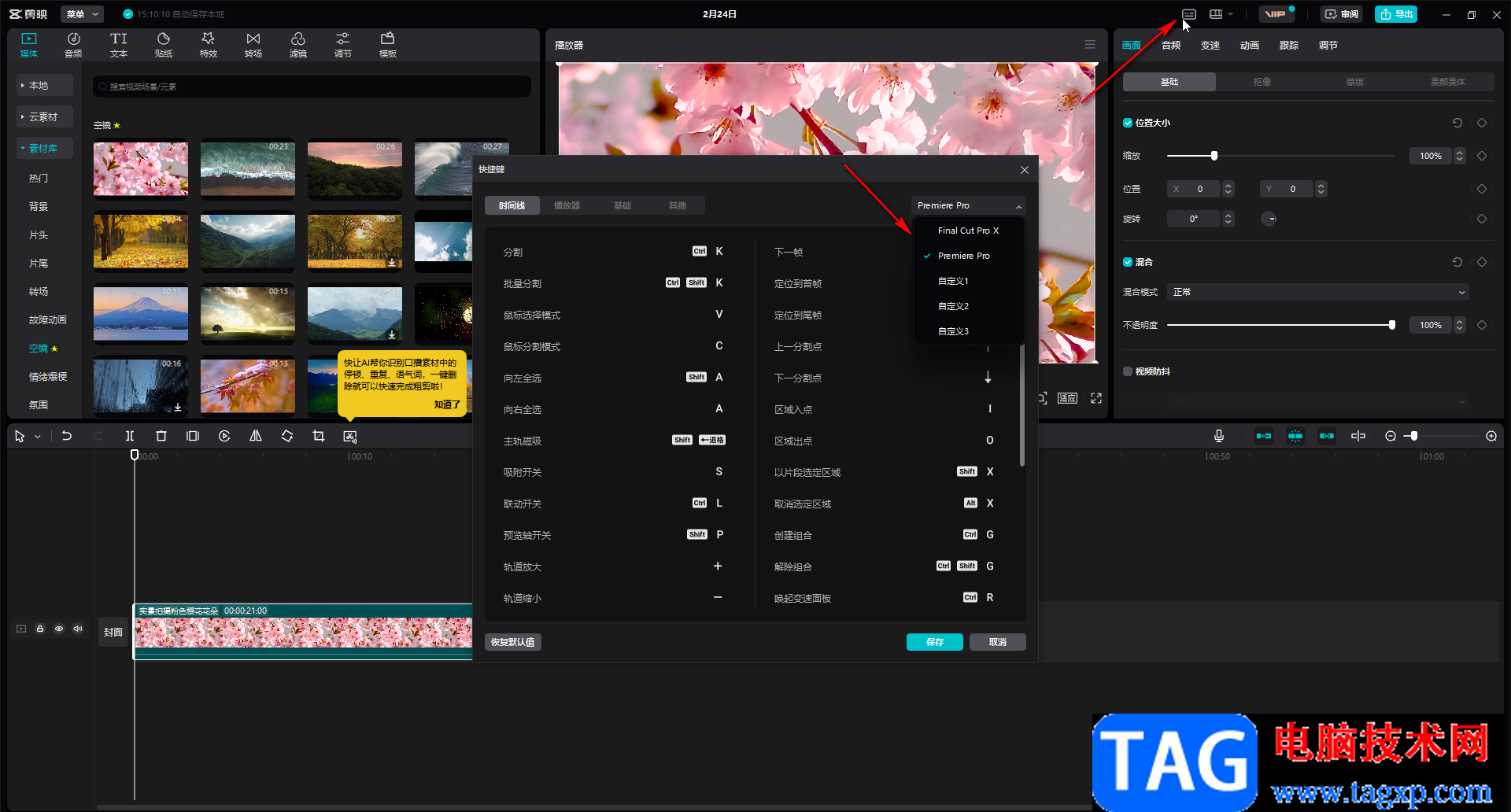Image resolution: width=1511 pixels, height=812 pixels.
Task: Click the 取消 cancel button
Action: [x=998, y=642]
